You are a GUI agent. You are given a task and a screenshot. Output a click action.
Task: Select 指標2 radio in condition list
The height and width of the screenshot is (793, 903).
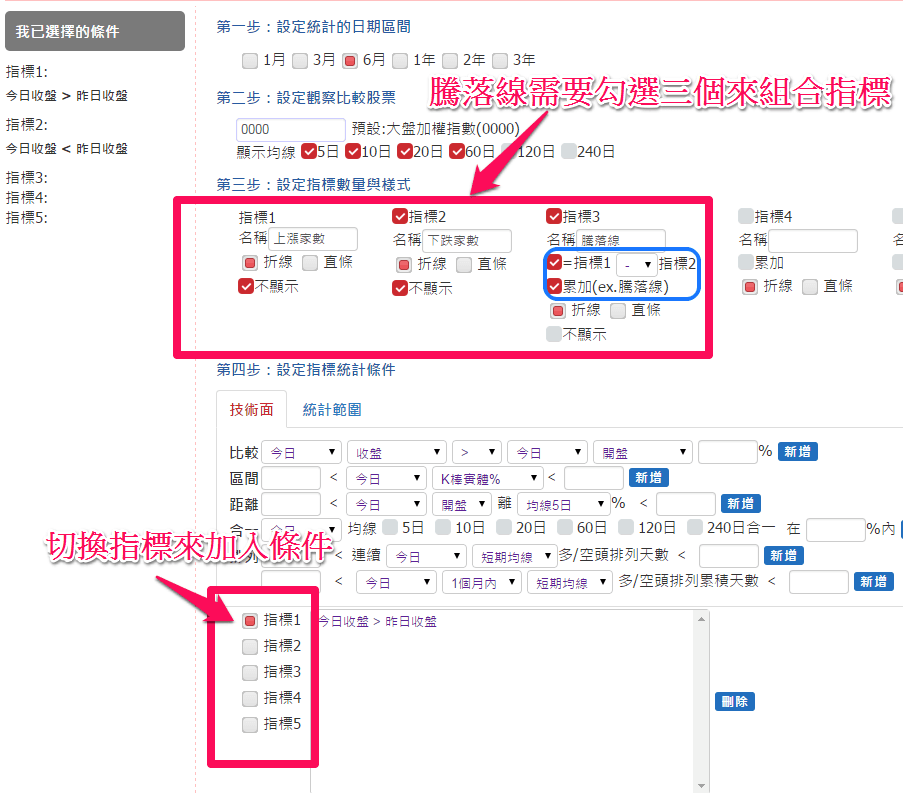pos(249,646)
